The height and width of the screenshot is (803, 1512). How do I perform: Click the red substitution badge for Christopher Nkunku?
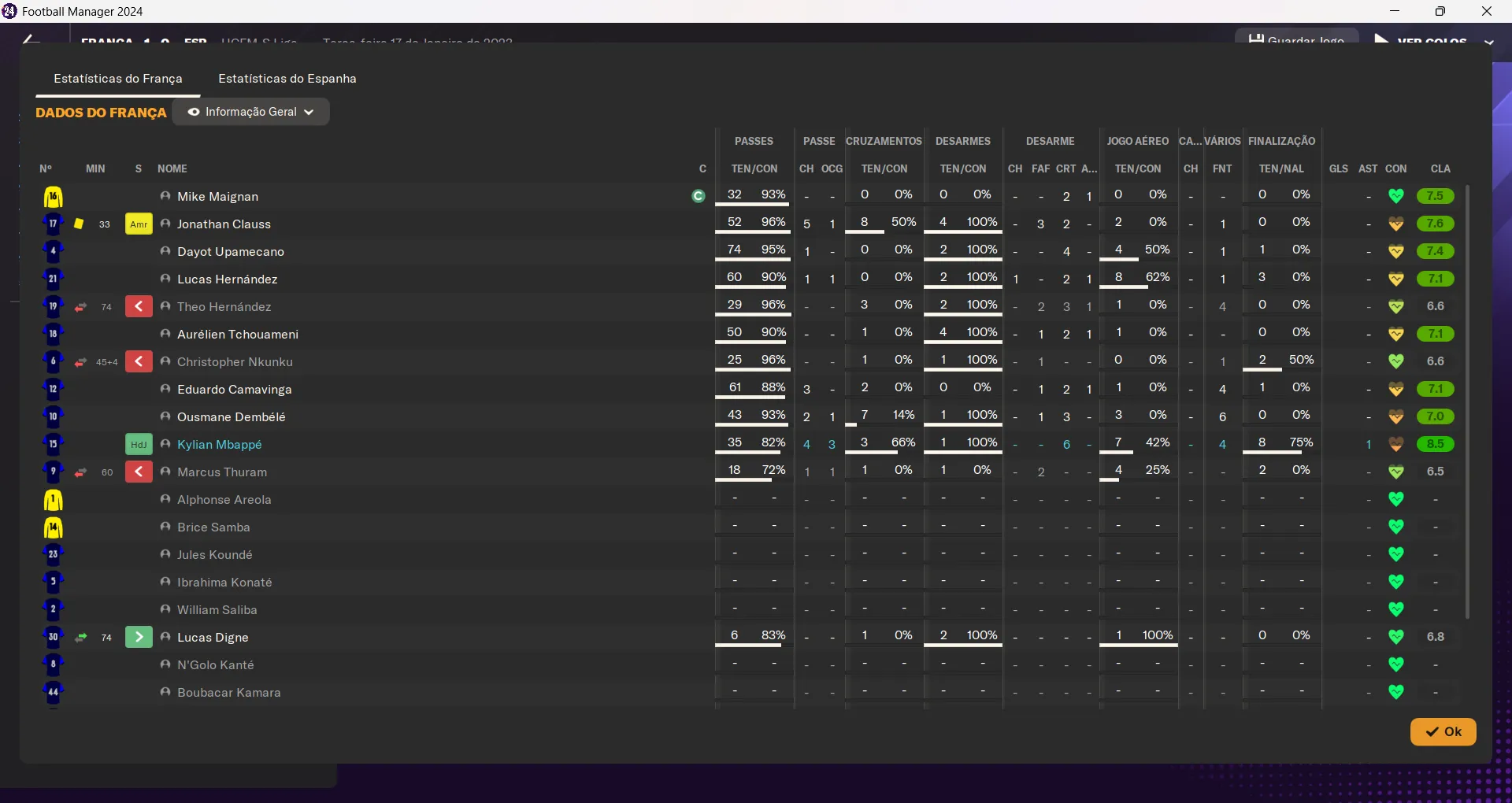(139, 362)
